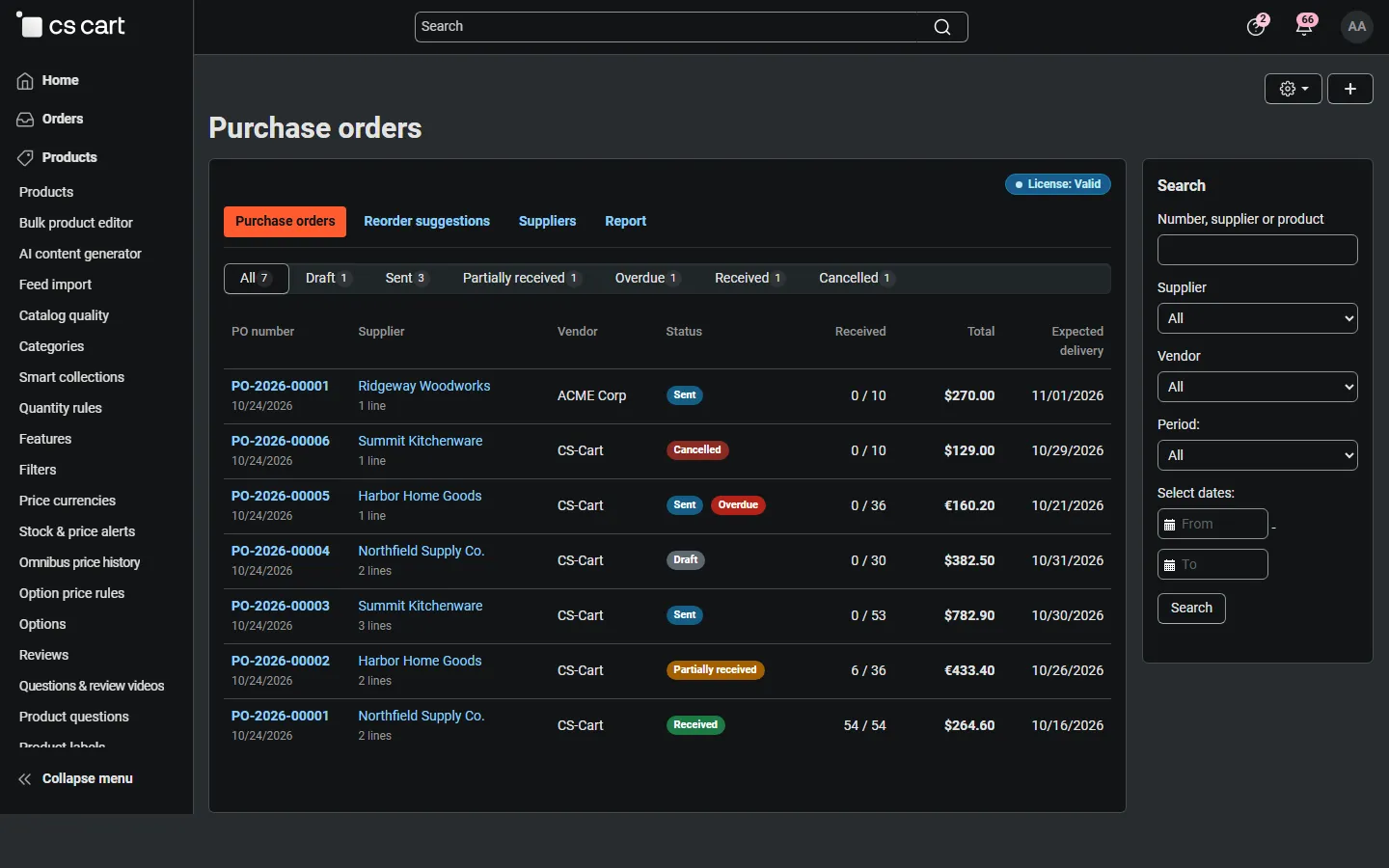Viewport: 1389px width, 868px height.
Task: Open purchase order PO-2026-00006
Action: (281, 442)
